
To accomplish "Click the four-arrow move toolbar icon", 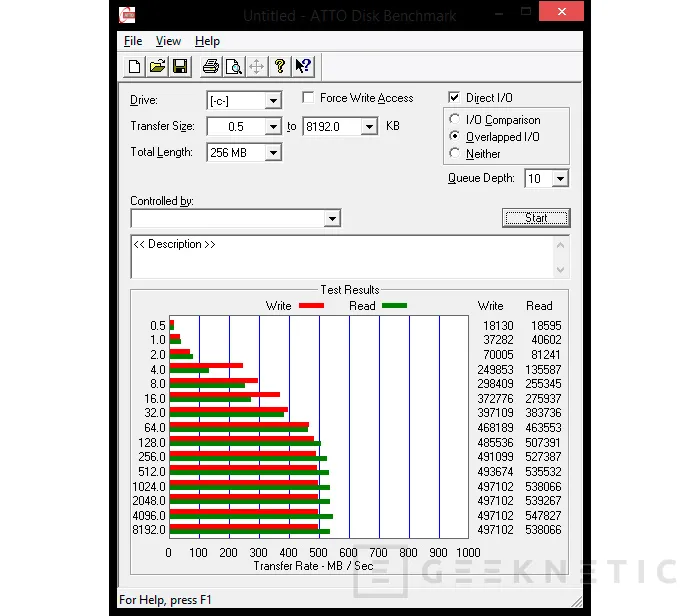I will 256,67.
